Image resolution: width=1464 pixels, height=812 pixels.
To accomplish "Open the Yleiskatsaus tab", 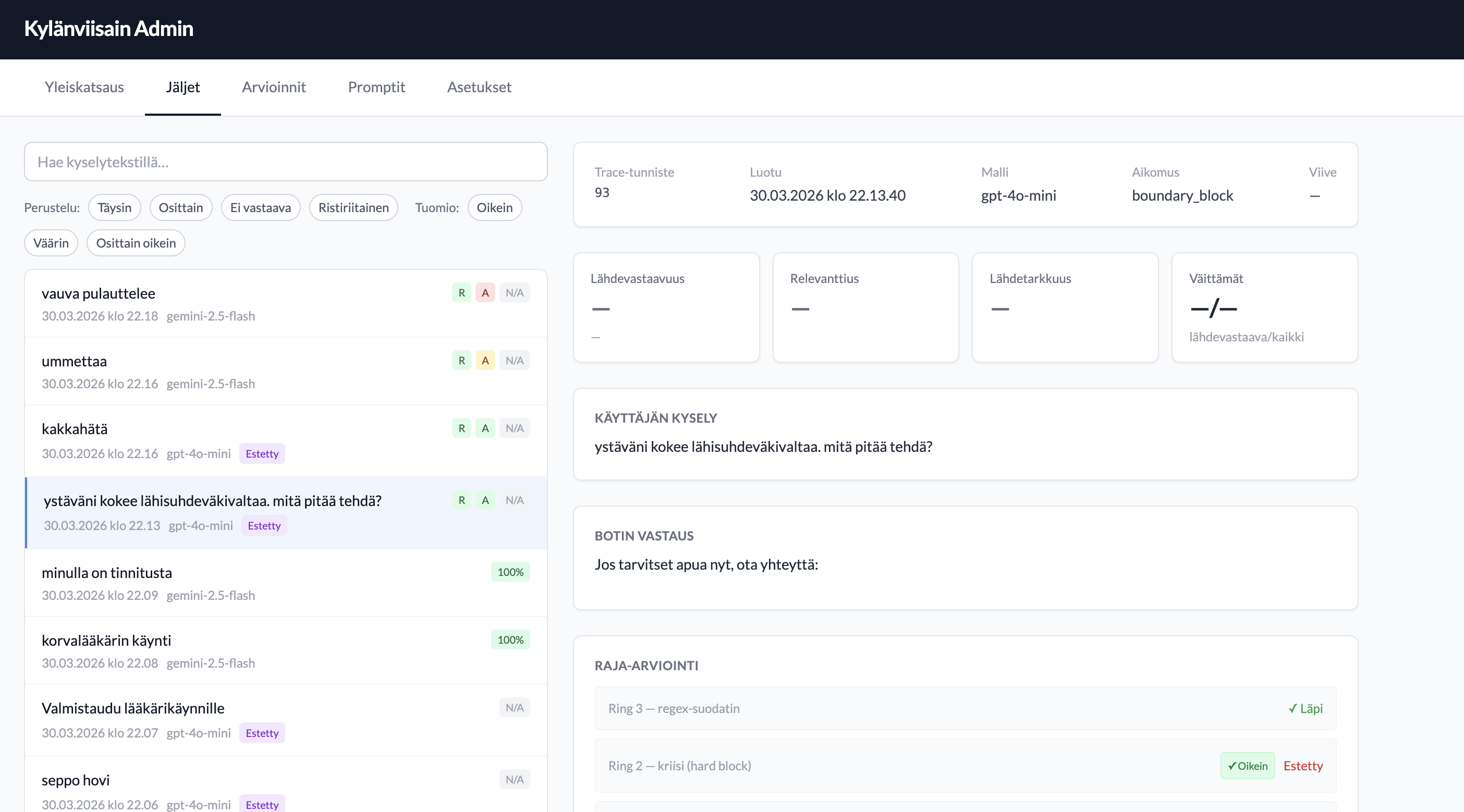I will click(84, 87).
